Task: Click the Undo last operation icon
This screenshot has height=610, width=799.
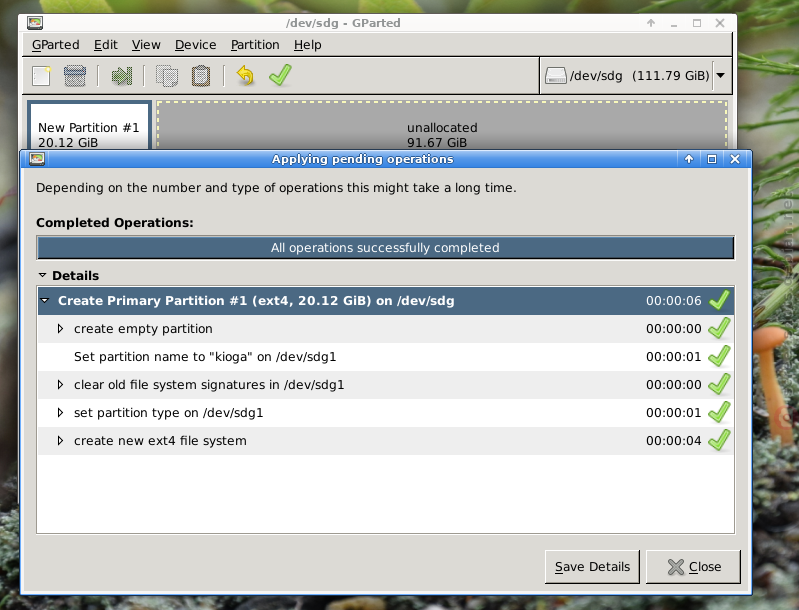Action: (245, 75)
